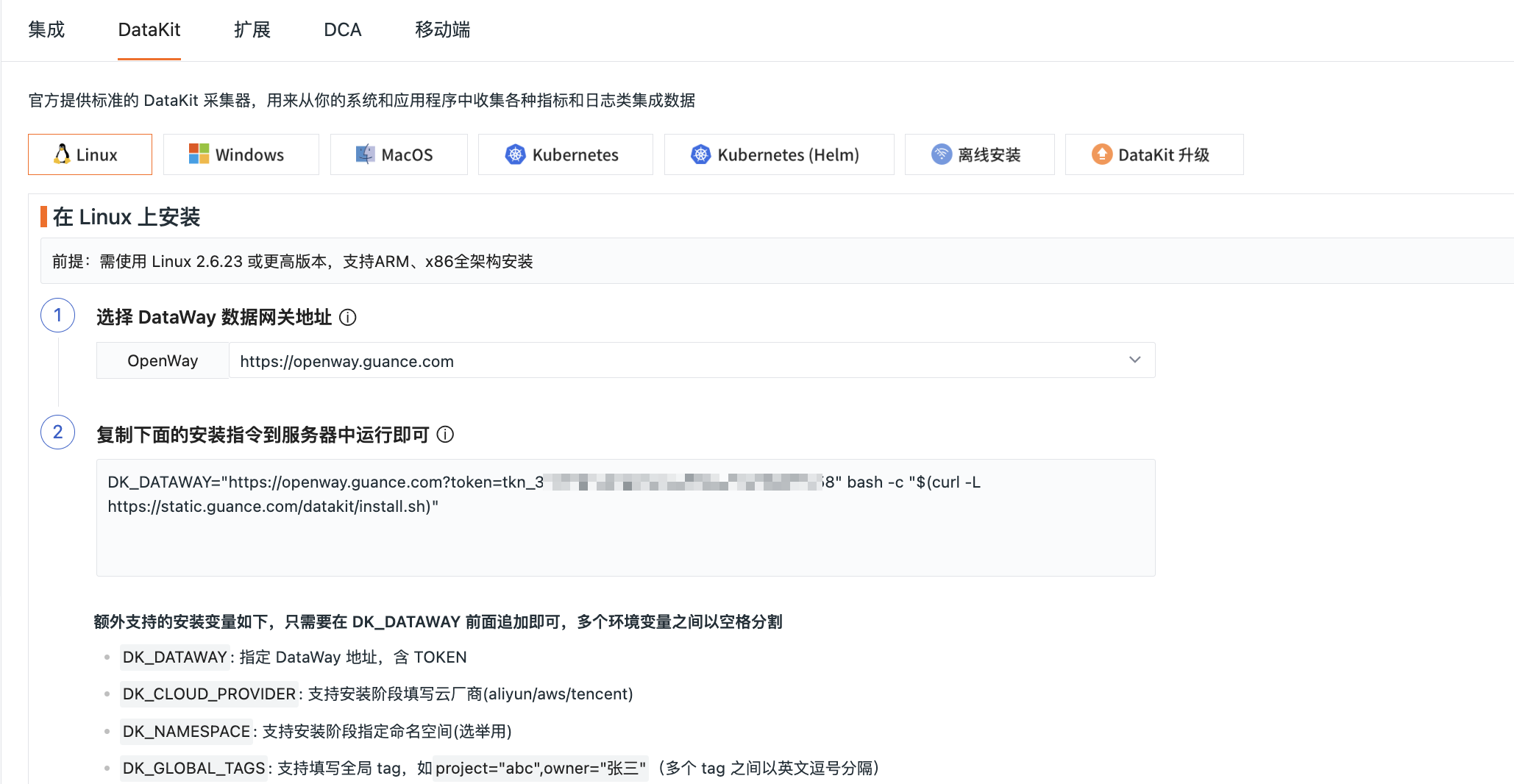1514x784 pixels.
Task: Click the 离线安装 wifi icon
Action: (942, 154)
